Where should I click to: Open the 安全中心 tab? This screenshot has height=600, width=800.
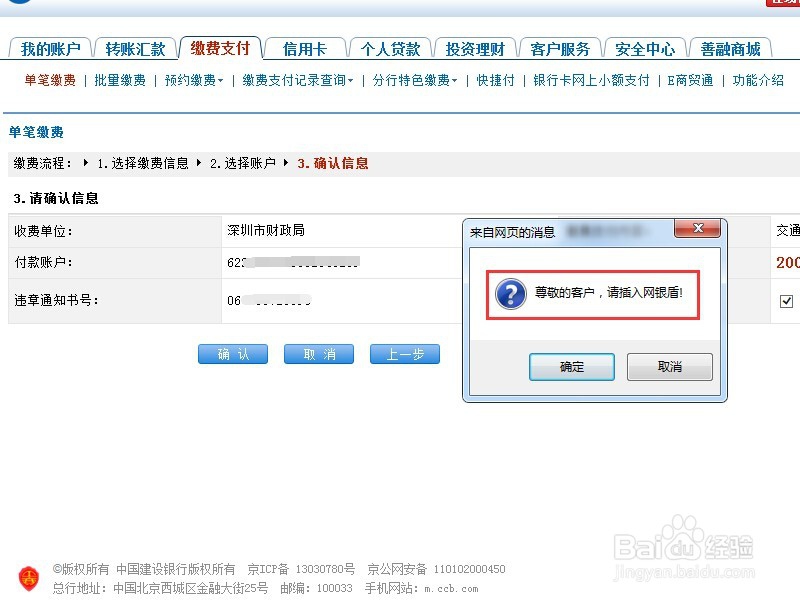pyautogui.click(x=645, y=46)
